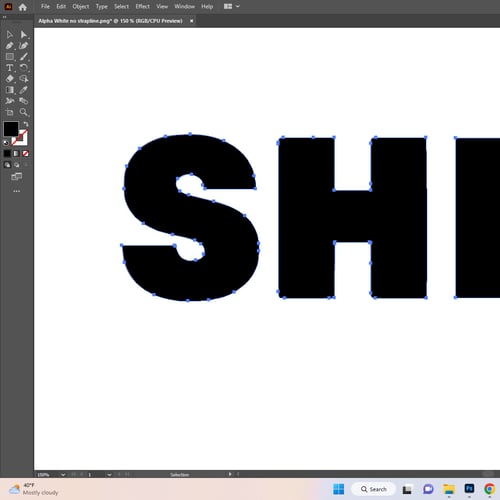Open the Object menu
Screen dimensions: 500x500
coord(81,6)
